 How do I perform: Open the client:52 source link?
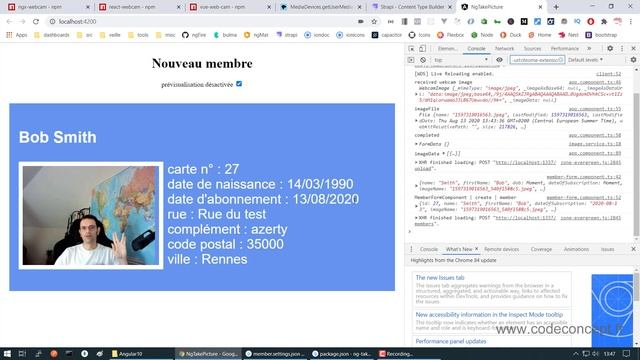(x=608, y=74)
